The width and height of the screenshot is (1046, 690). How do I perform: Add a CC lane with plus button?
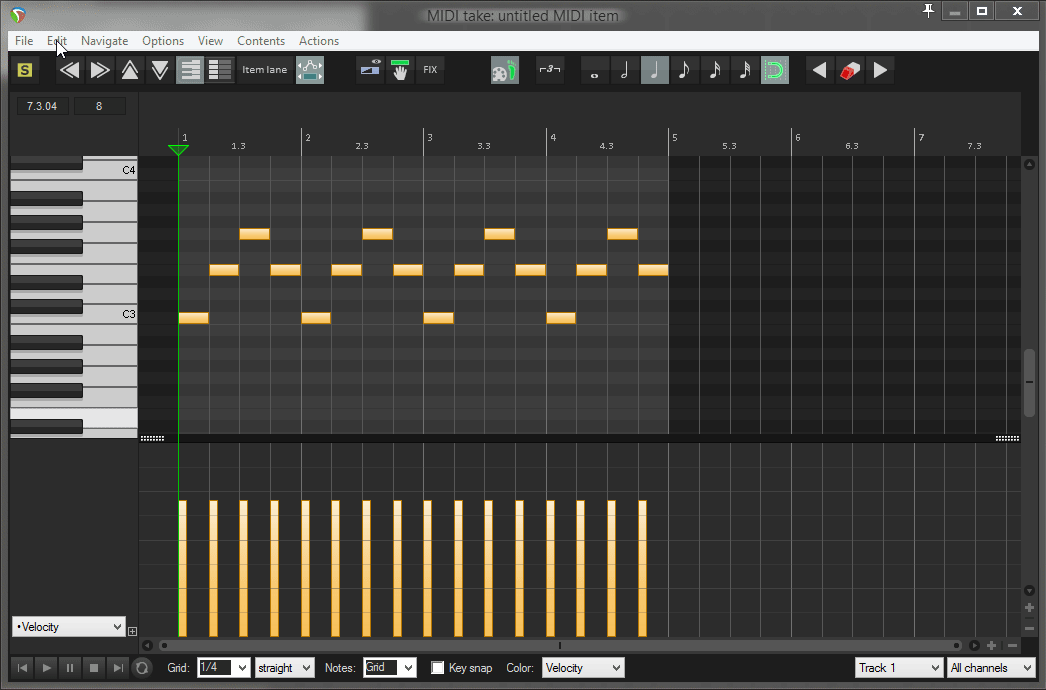pos(132,631)
